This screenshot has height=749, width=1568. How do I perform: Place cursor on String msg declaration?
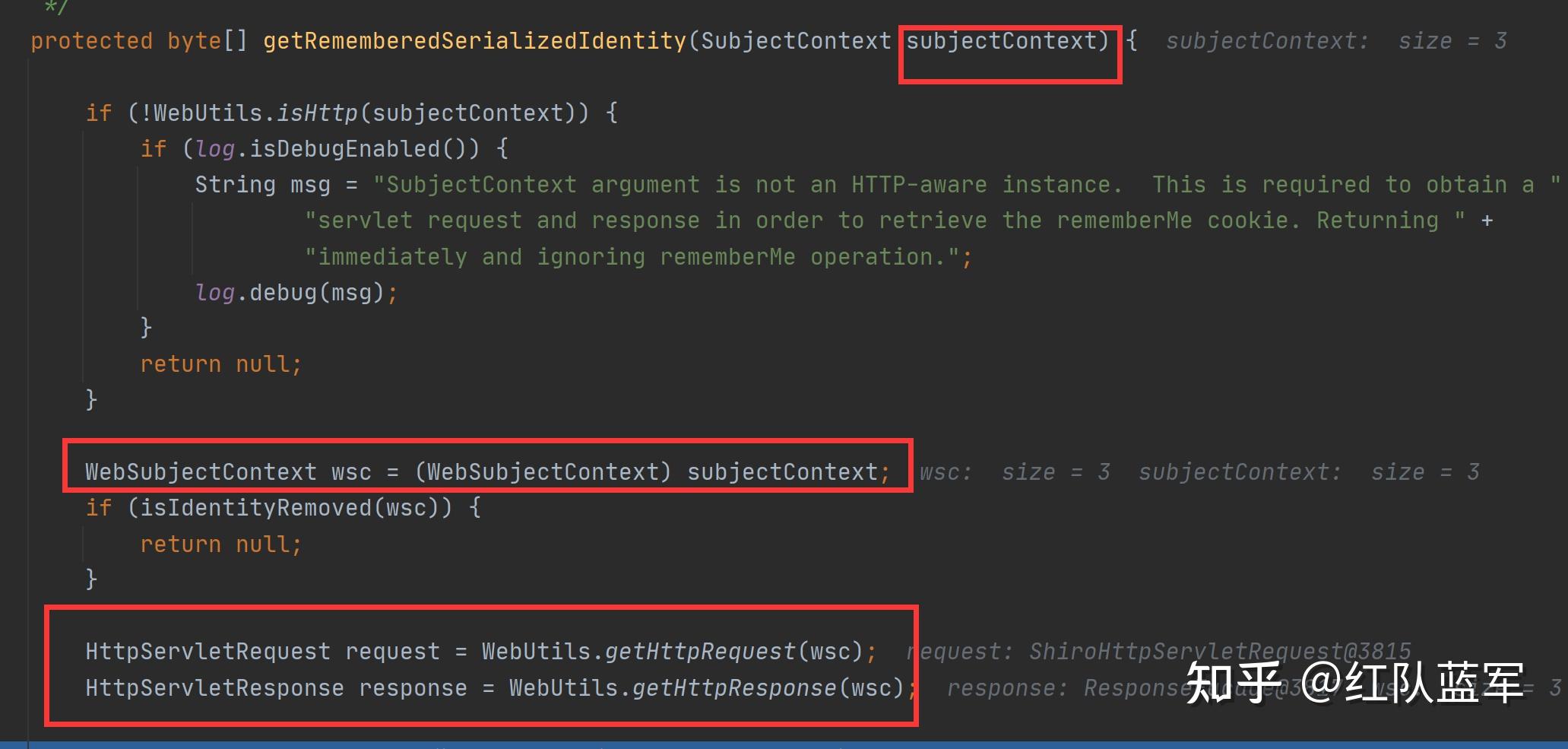[262, 185]
